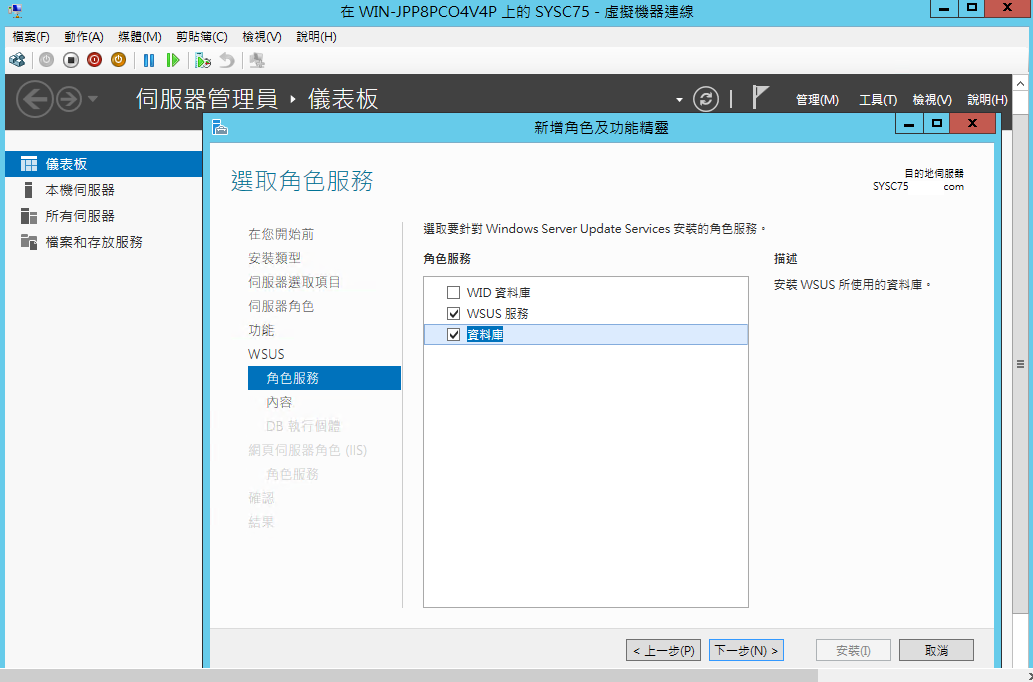Uncheck the WSUS 服務 checkbox
1033x682 pixels.
coord(453,314)
